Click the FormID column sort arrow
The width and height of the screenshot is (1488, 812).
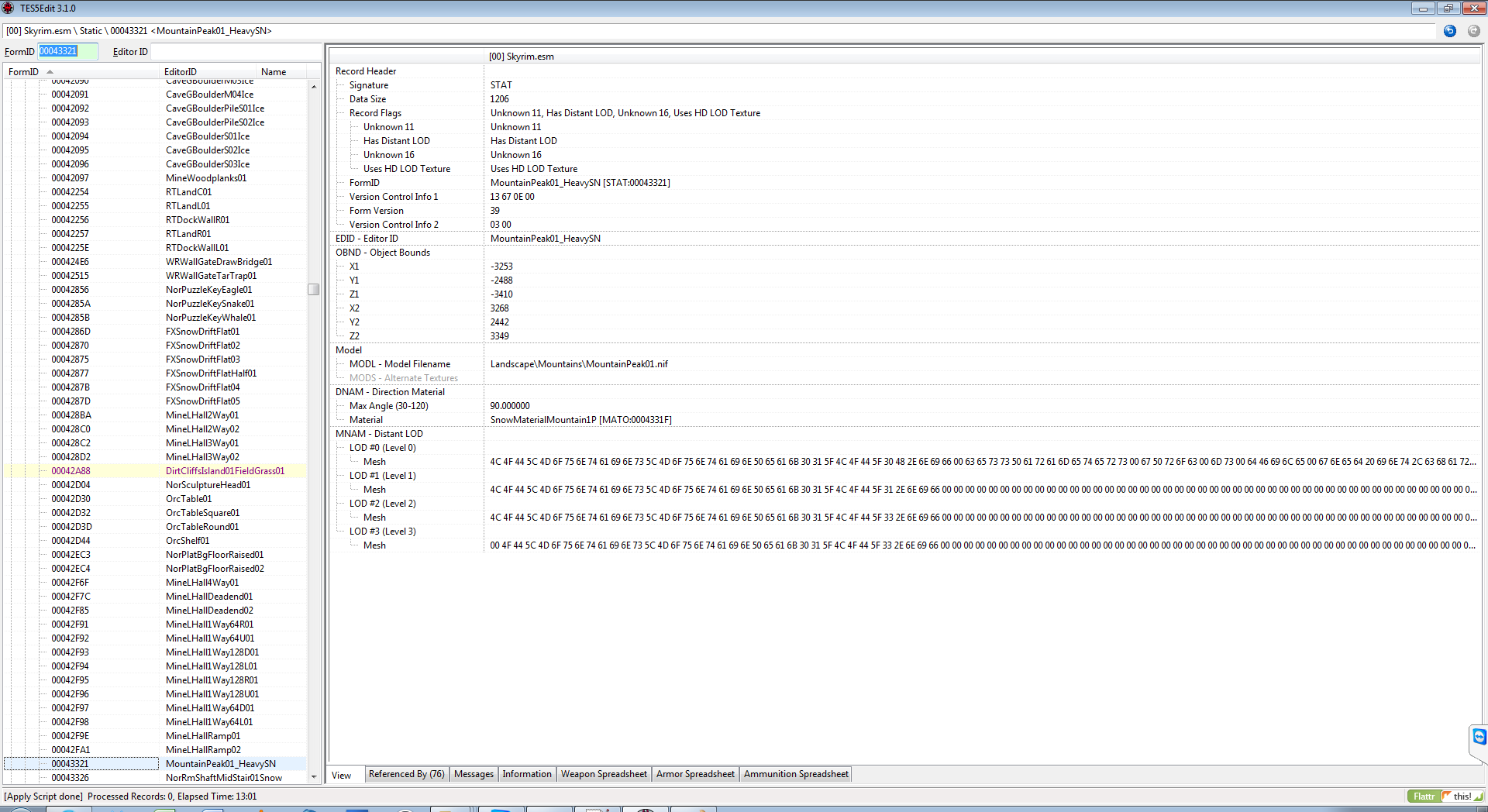pos(50,72)
